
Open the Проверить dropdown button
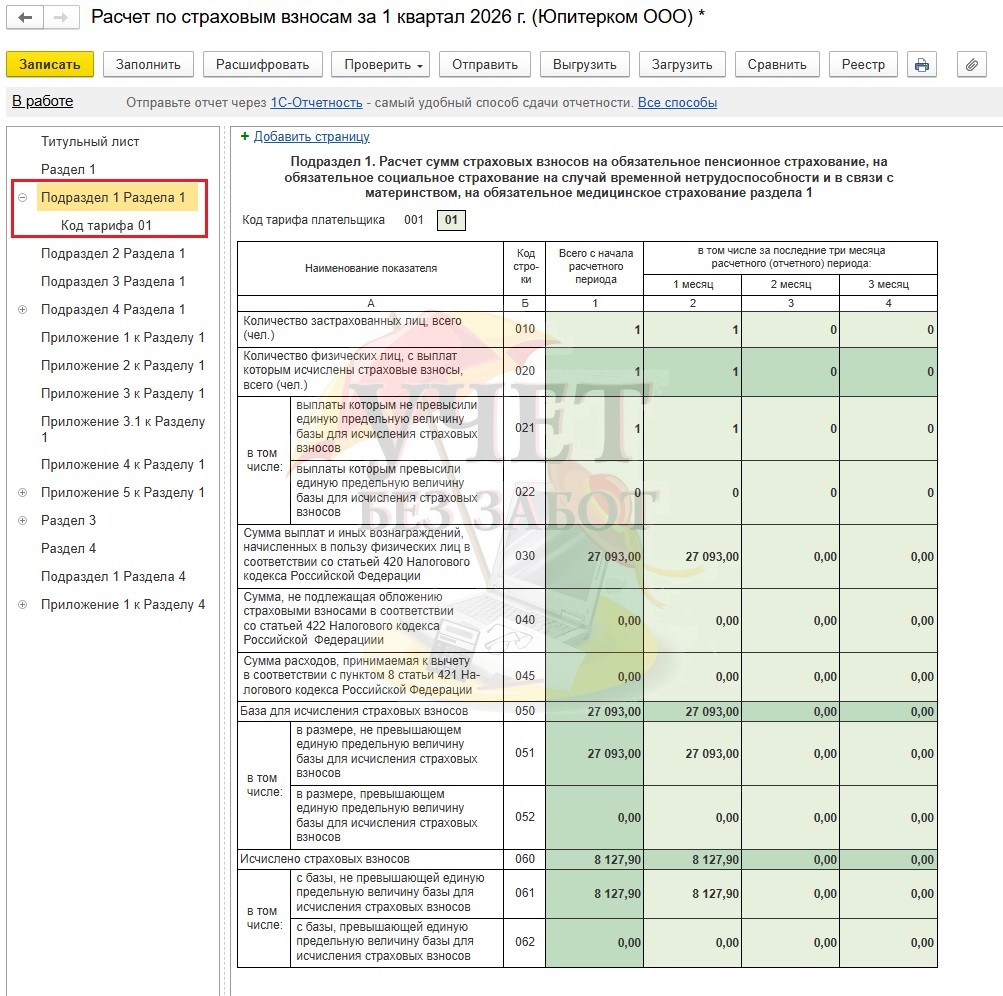[383, 65]
